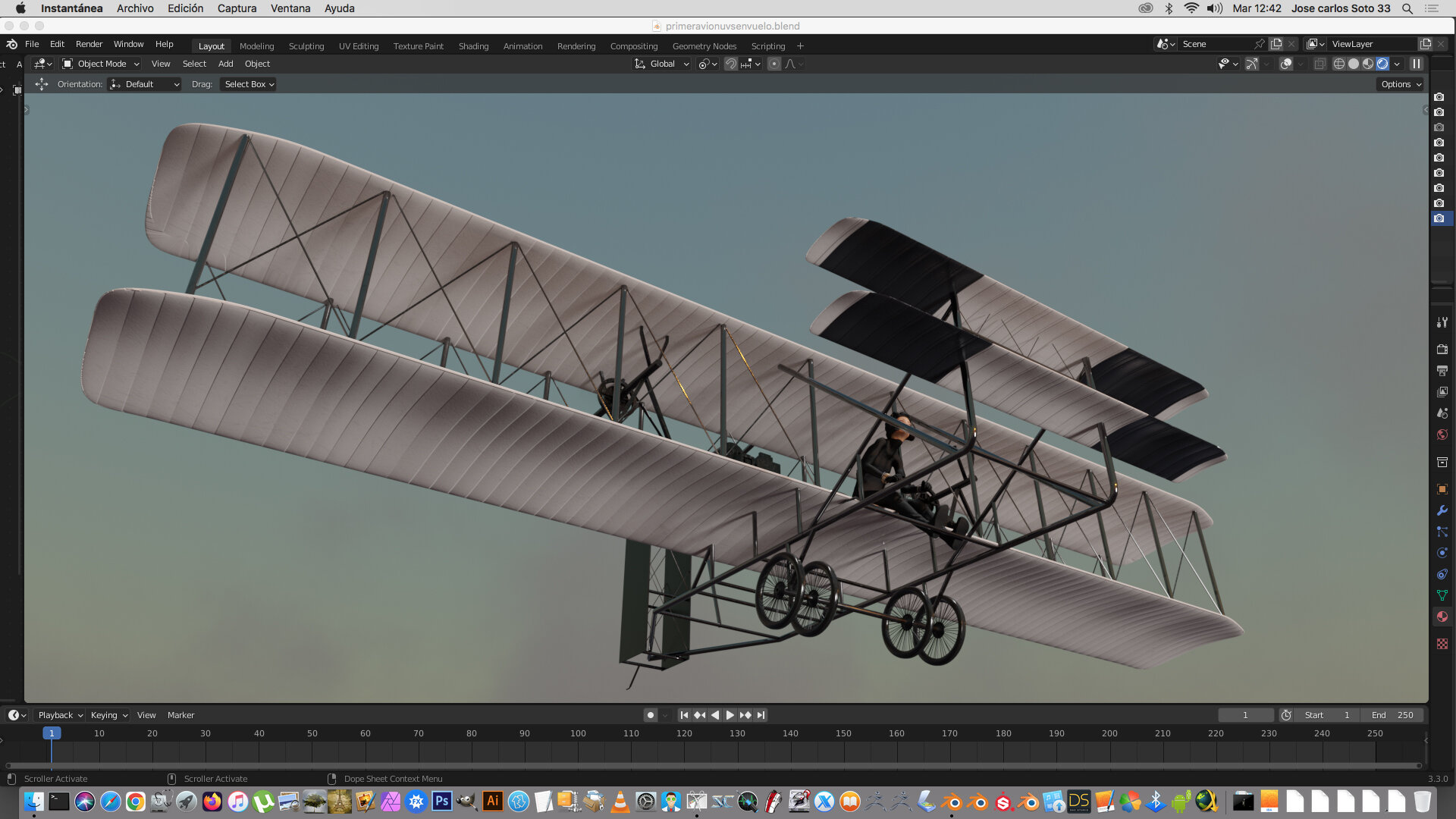
Task: Click the timeline editor type icon
Action: (17, 715)
